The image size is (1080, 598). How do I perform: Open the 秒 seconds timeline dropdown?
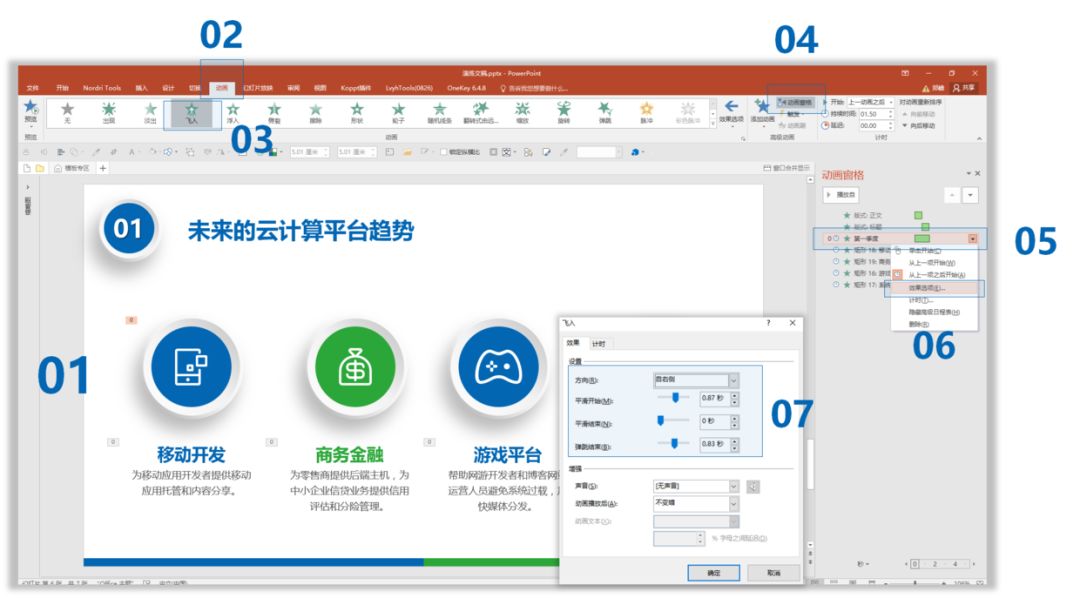pyautogui.click(x=863, y=564)
